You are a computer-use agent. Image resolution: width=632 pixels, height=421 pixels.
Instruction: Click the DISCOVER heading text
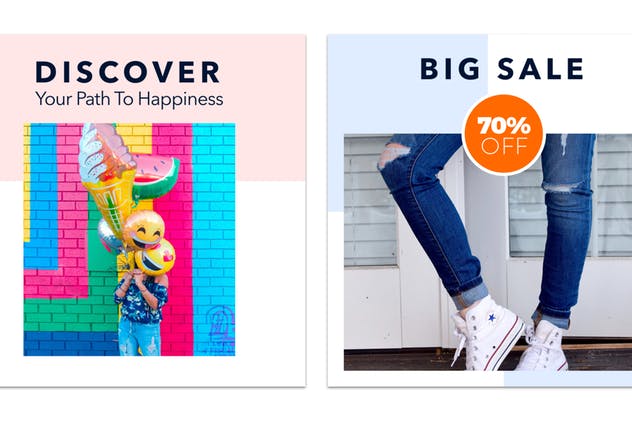(x=128, y=72)
